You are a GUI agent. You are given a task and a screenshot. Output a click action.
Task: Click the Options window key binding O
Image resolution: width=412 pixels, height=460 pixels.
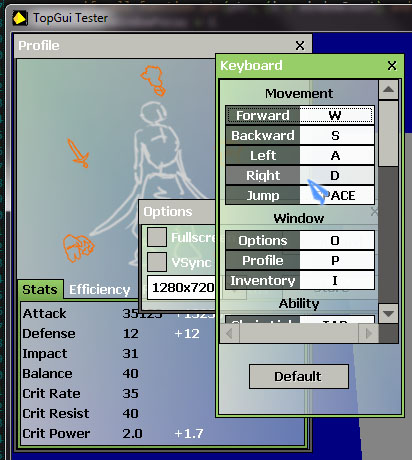point(337,240)
